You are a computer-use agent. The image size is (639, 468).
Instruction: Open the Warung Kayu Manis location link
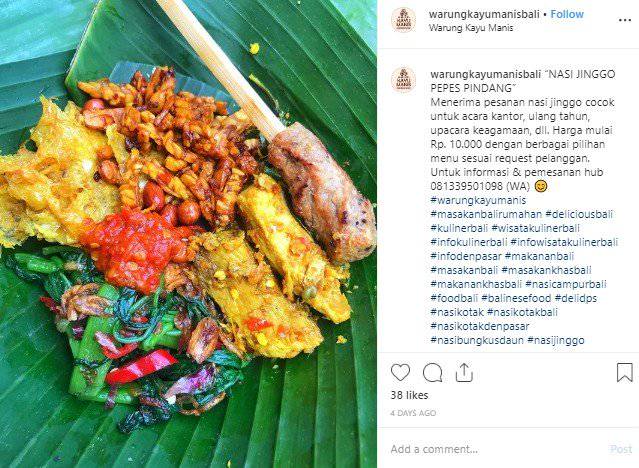tap(471, 28)
